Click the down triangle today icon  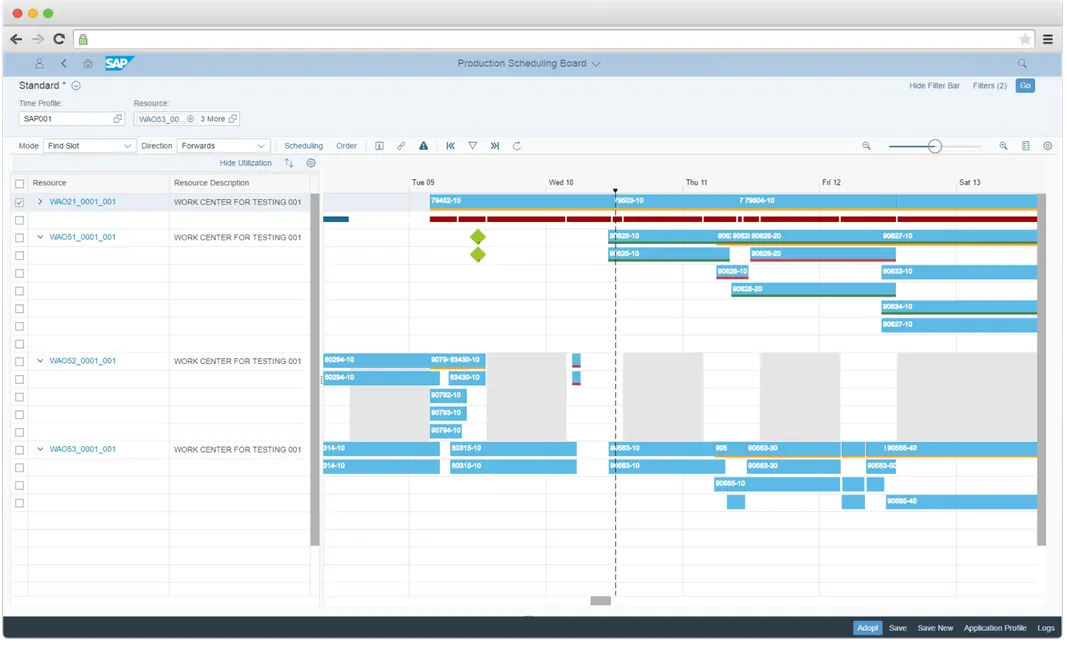[x=472, y=146]
